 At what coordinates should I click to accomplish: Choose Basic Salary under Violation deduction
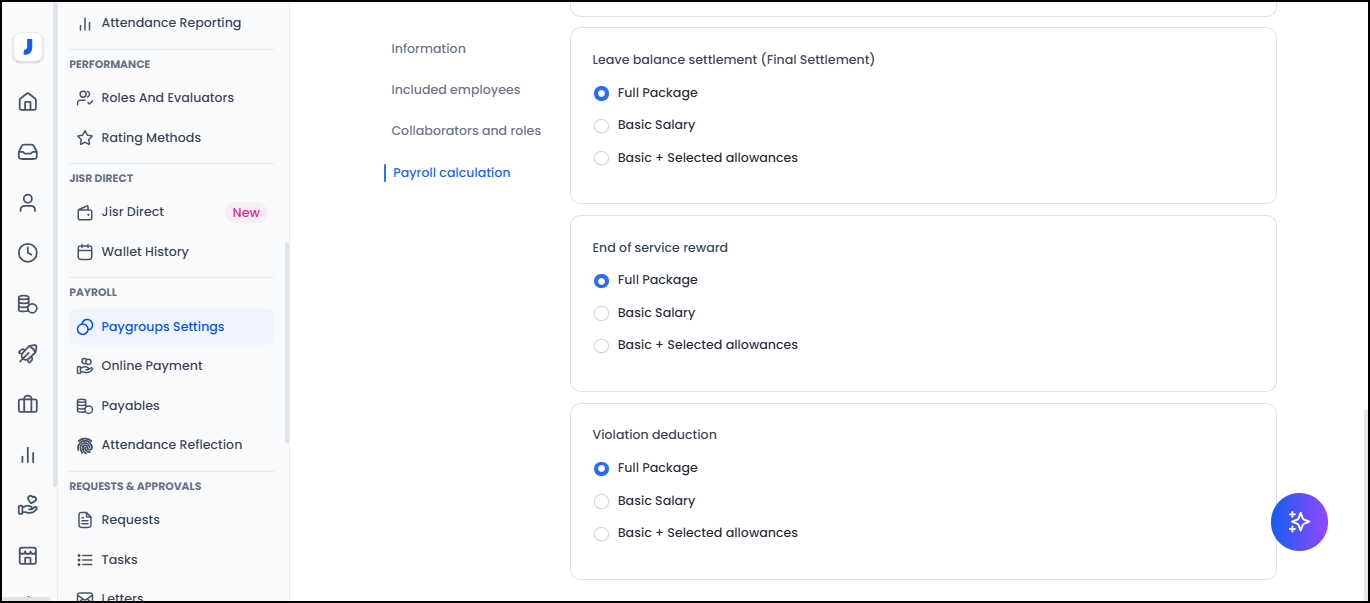coord(601,501)
